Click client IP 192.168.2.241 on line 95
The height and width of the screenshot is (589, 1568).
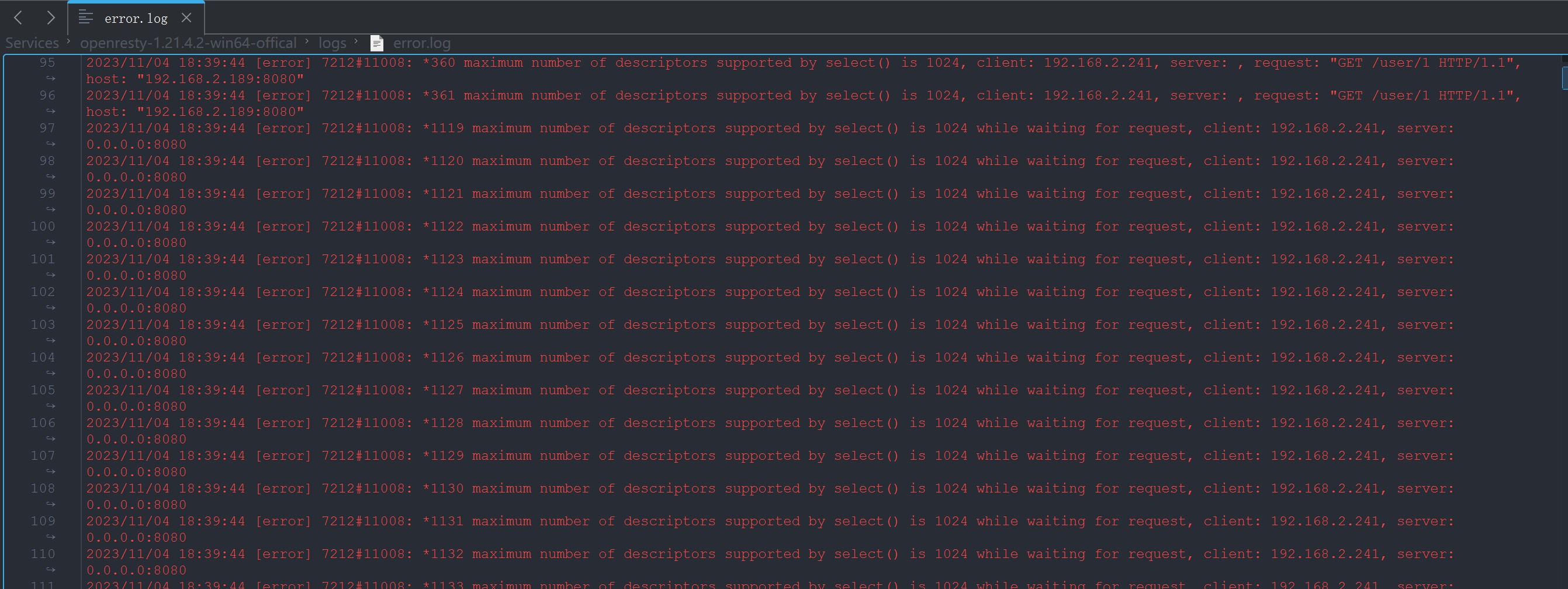coord(1098,63)
